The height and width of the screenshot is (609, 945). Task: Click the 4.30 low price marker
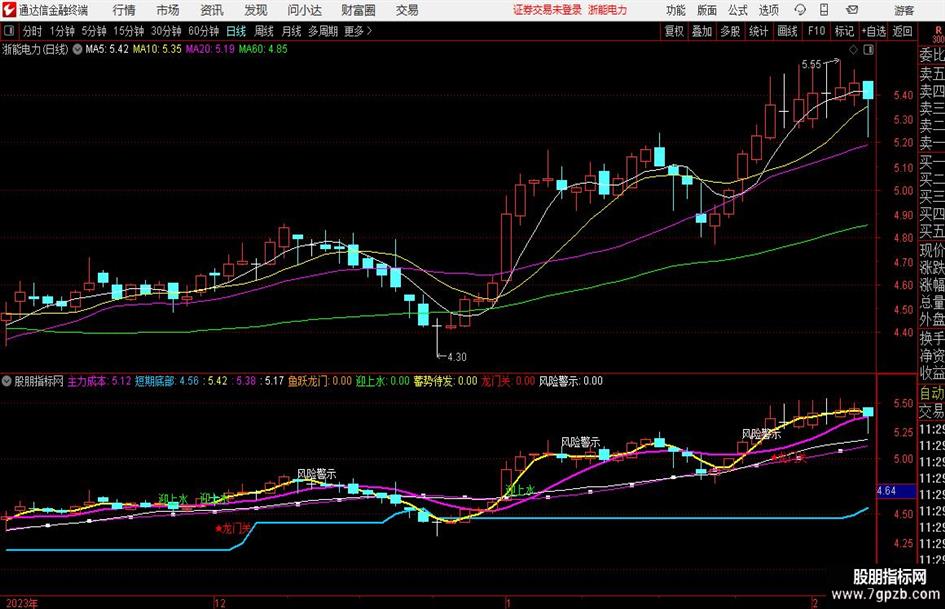click(456, 357)
